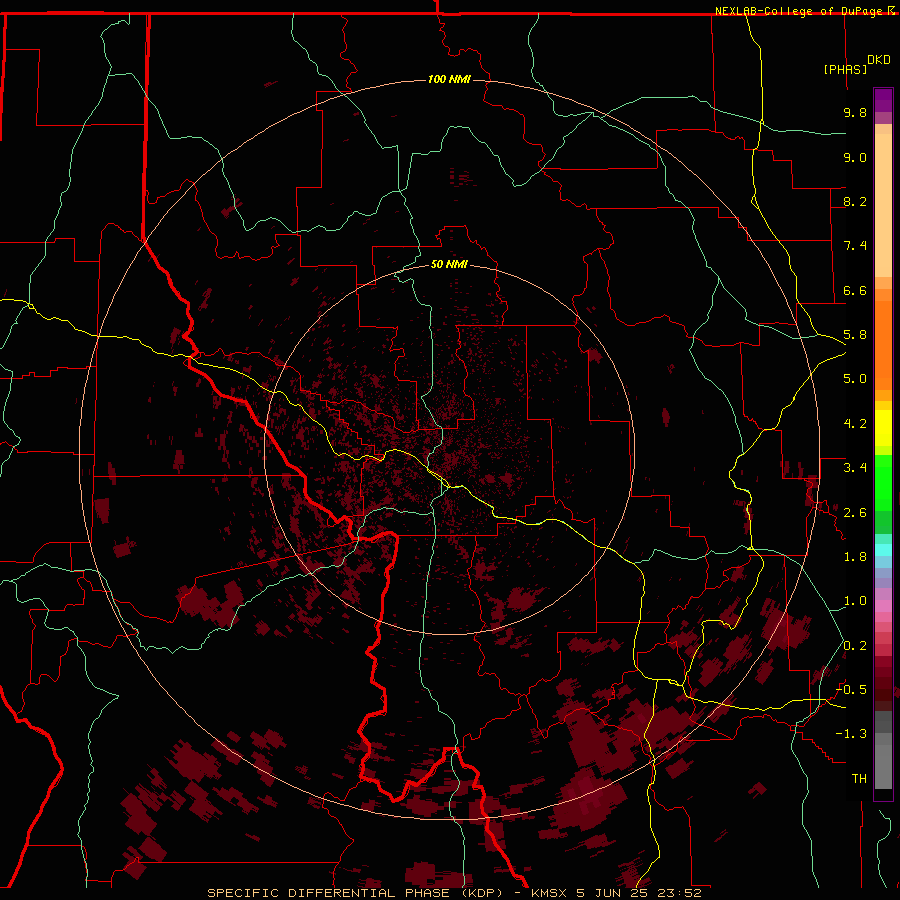900x900 pixels.
Task: Click the 6.6 value on the scale
Action: [x=855, y=290]
